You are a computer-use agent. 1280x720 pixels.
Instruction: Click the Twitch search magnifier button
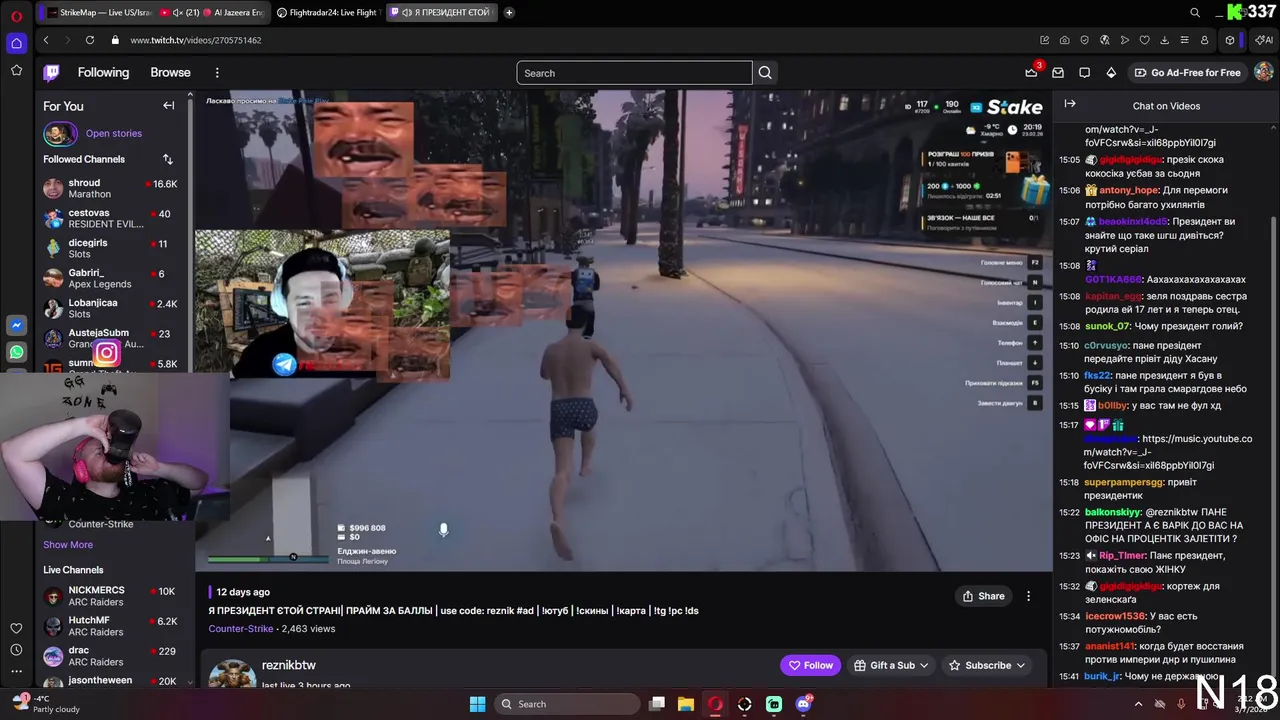(765, 73)
